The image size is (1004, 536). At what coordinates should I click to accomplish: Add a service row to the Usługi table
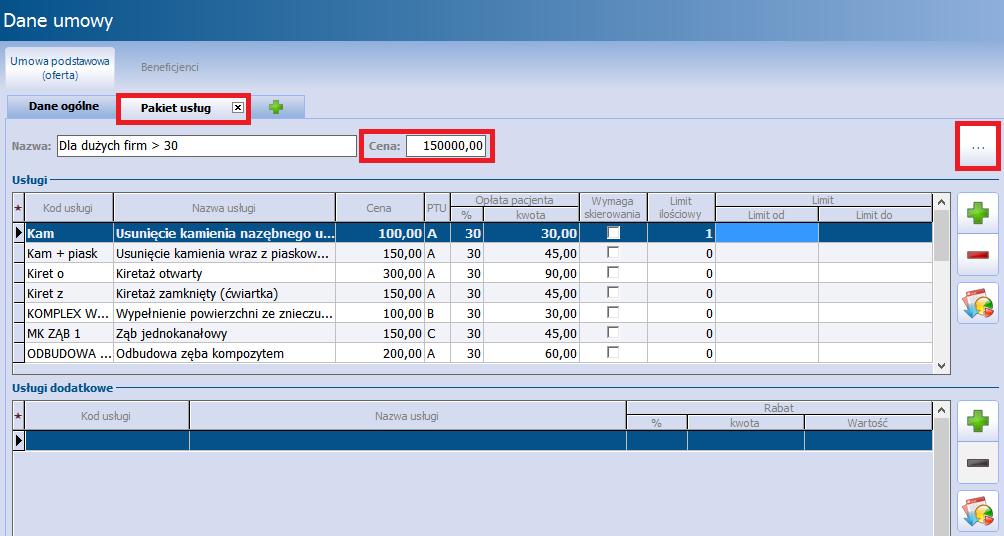978,212
